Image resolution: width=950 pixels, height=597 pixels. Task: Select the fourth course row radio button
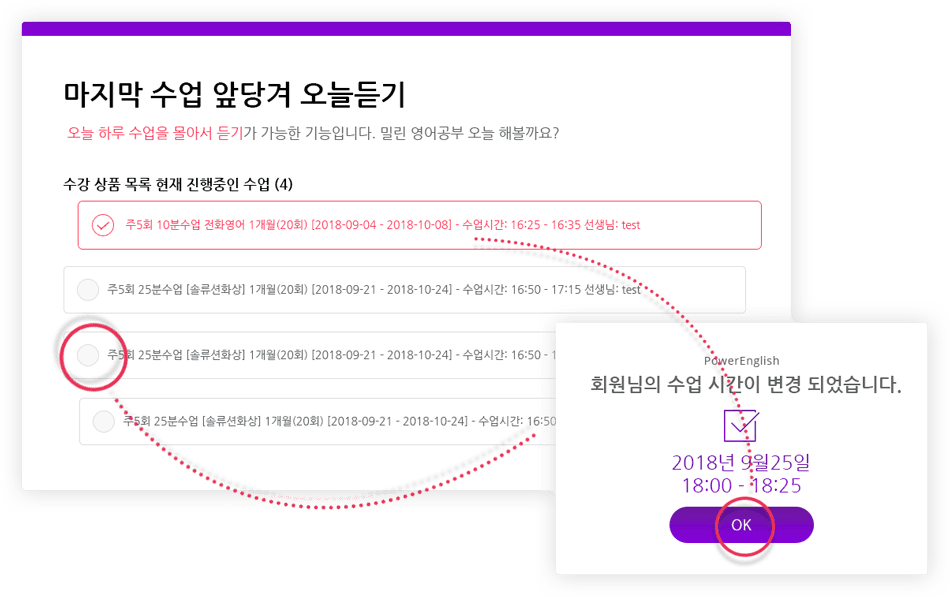point(104,421)
